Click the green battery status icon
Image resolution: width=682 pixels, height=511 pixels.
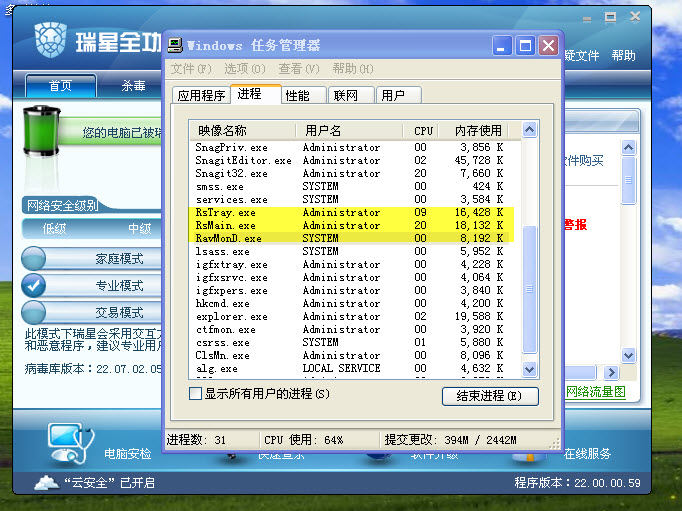[x=41, y=130]
